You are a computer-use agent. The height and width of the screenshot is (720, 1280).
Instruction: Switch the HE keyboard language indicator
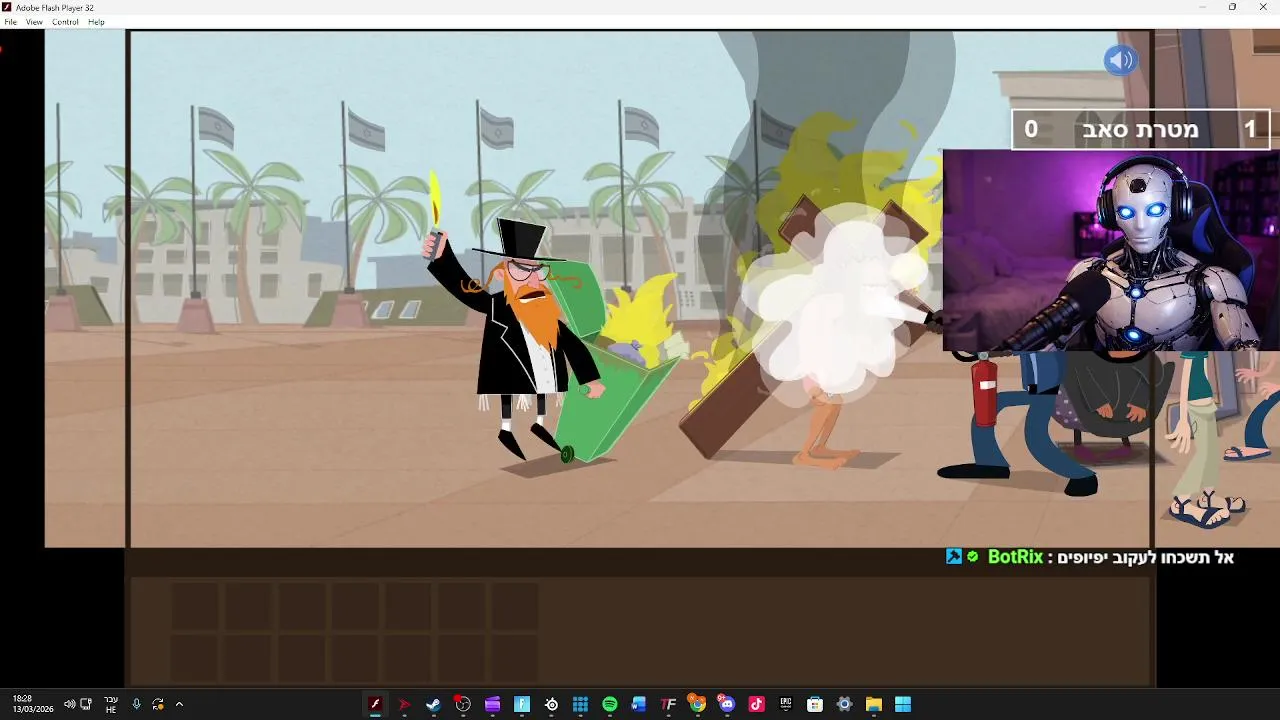coord(111,704)
